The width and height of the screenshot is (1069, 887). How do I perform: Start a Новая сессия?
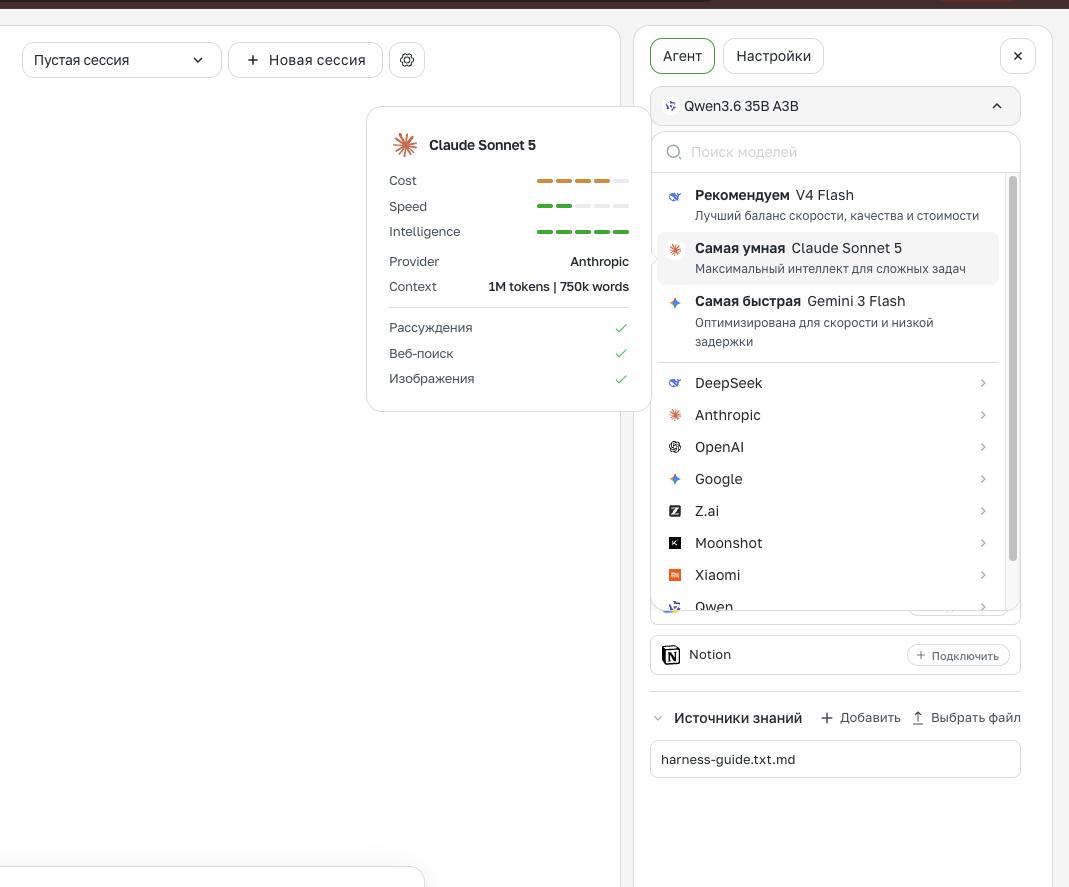click(305, 60)
